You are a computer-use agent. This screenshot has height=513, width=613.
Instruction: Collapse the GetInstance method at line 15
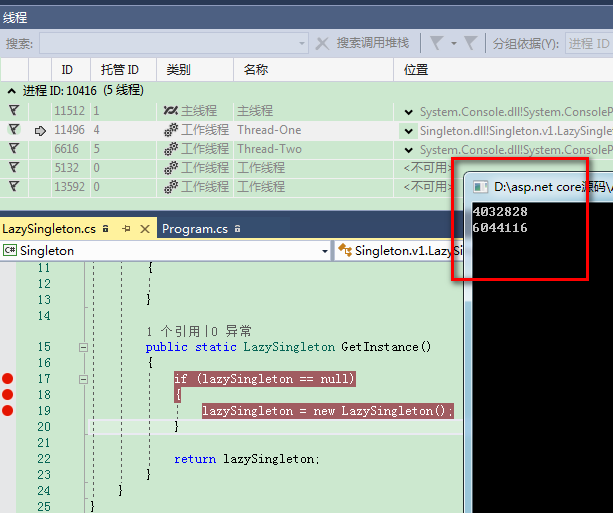(x=83, y=347)
